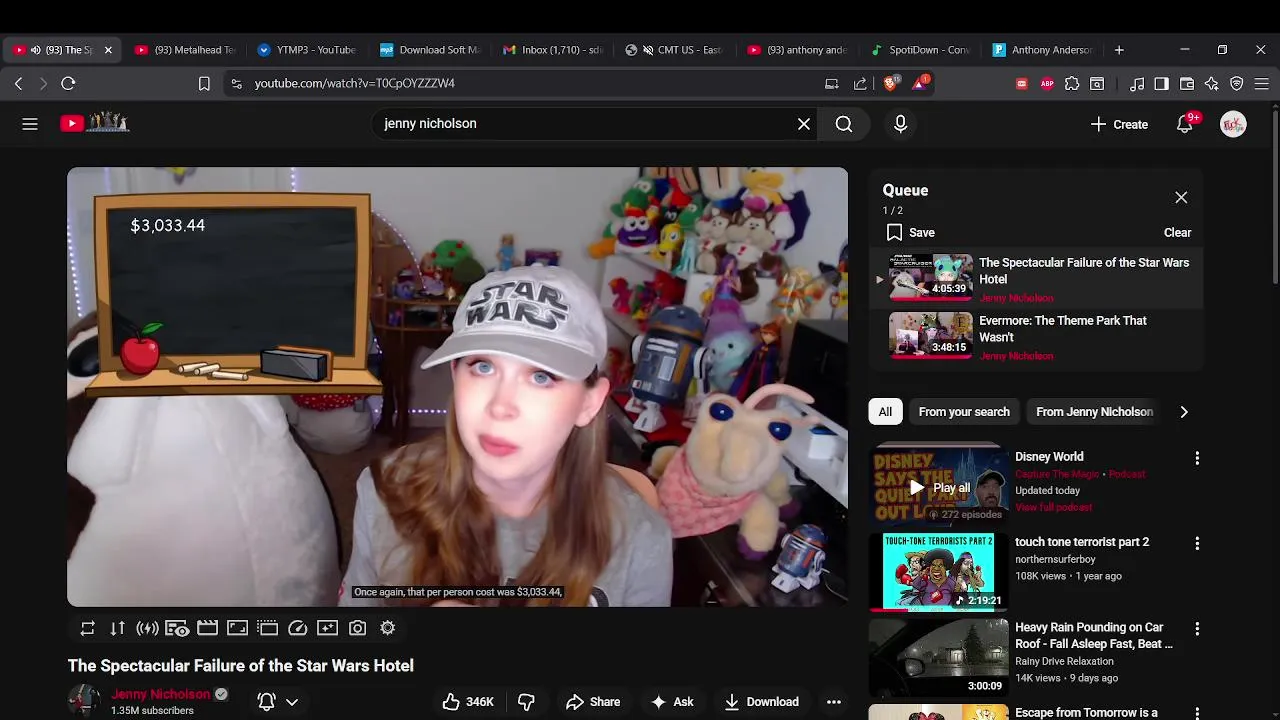
Task: Open the pop-up player icon
Action: 267,628
